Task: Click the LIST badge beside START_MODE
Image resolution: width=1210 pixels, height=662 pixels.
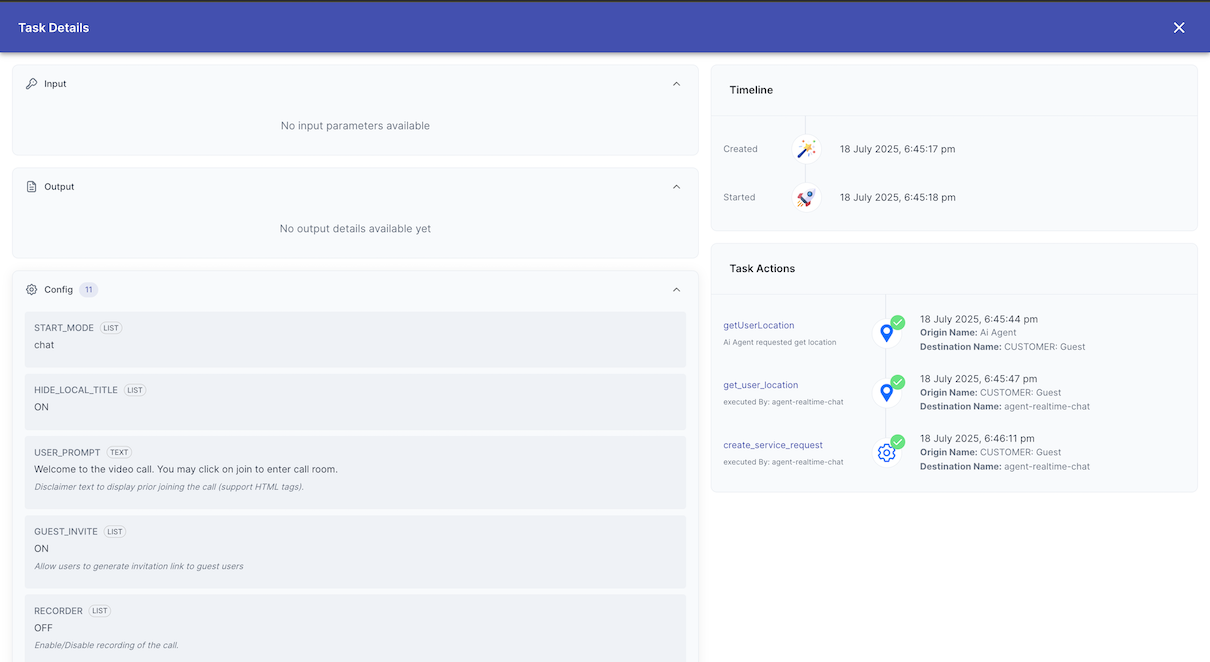Action: coord(110,327)
